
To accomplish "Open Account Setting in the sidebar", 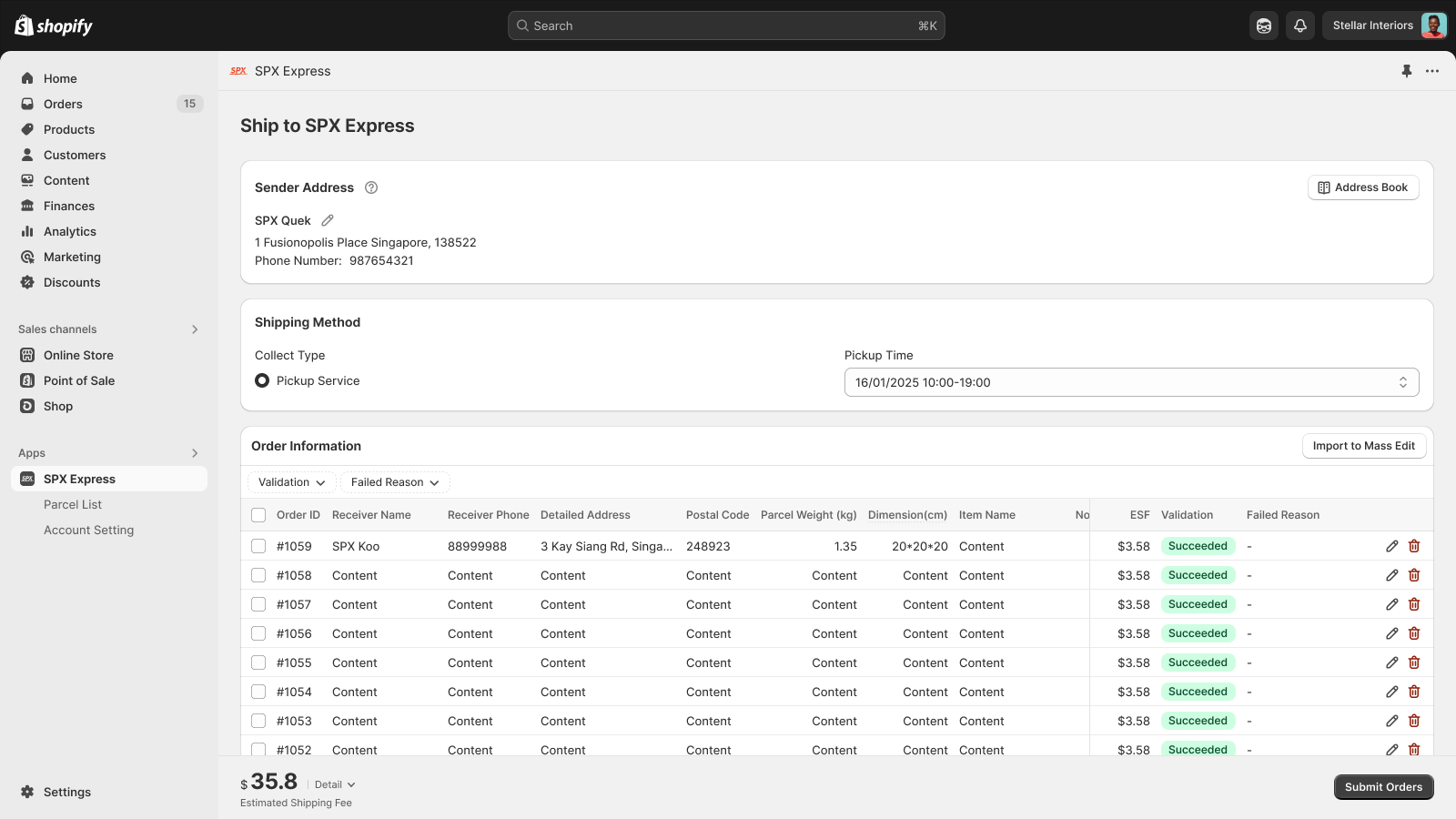I will (x=88, y=529).
